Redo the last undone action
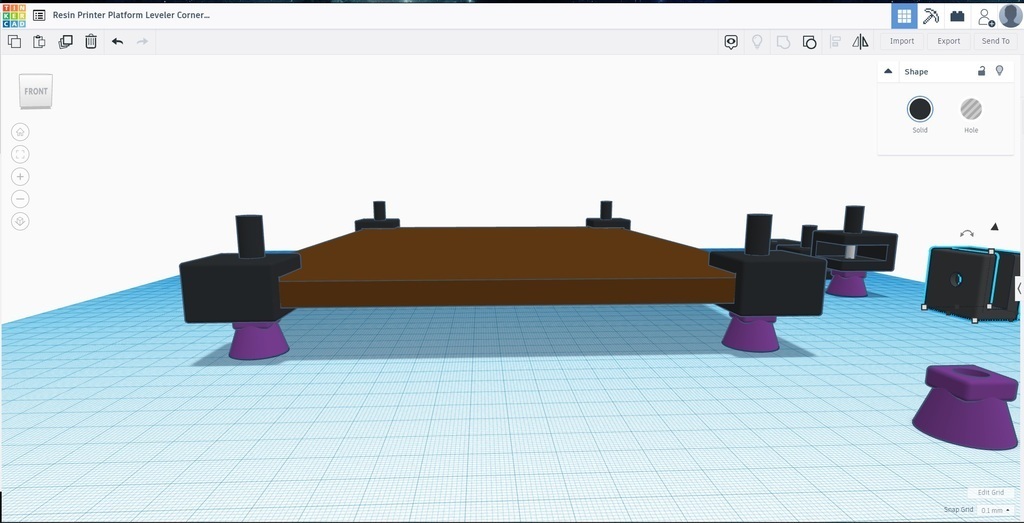The image size is (1024, 523). click(142, 42)
